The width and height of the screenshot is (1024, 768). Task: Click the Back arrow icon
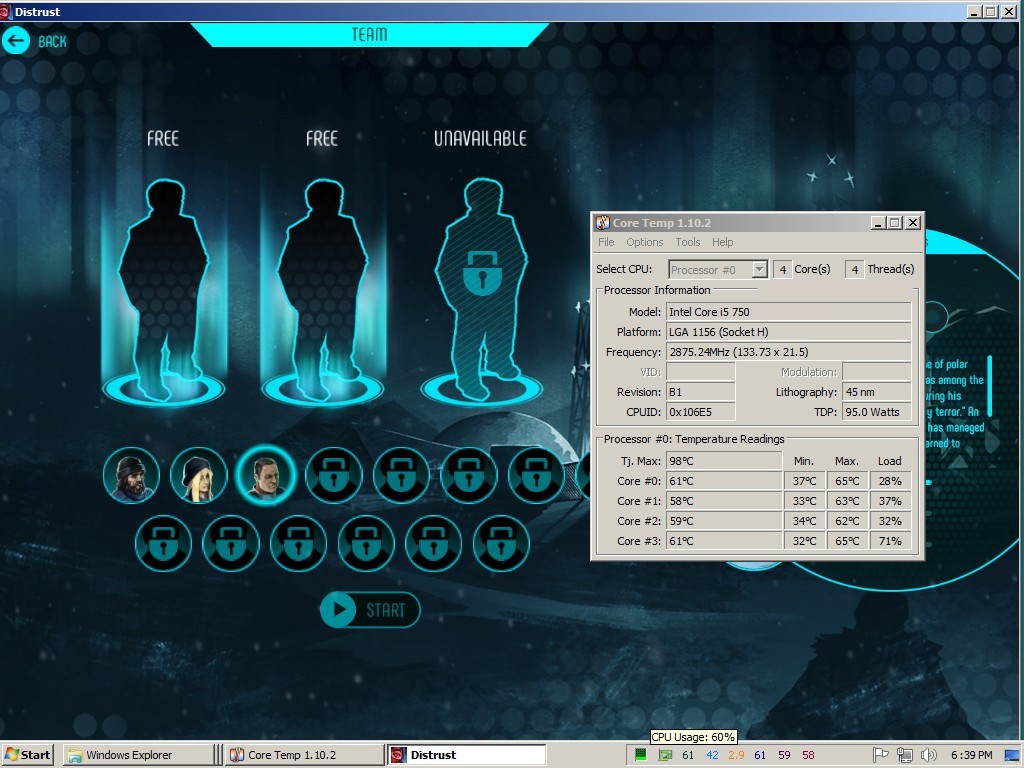(16, 41)
